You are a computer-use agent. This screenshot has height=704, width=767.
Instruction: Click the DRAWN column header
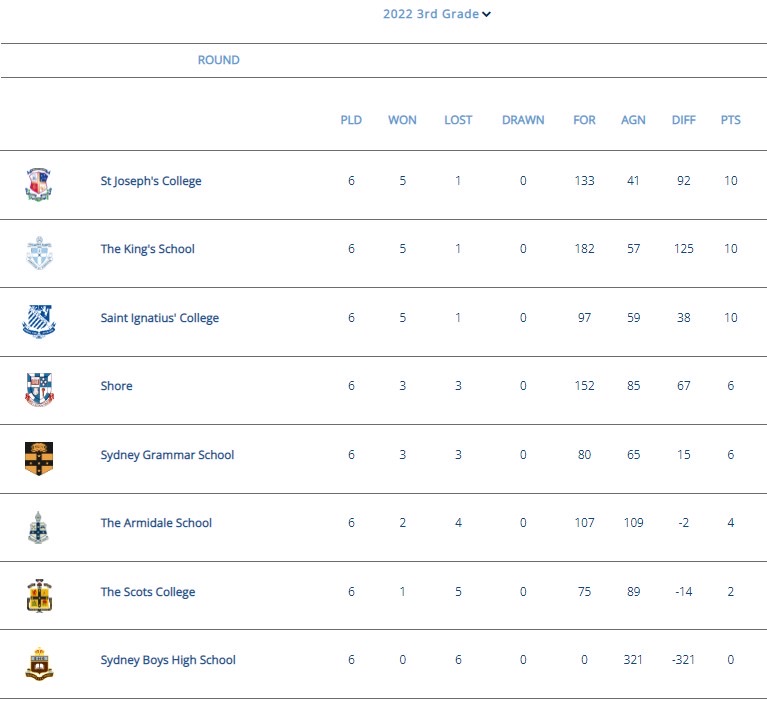(523, 120)
